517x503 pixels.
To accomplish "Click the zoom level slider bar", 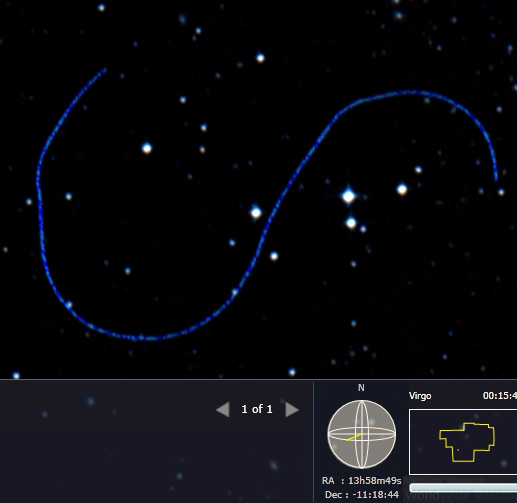I will click(x=463, y=488).
